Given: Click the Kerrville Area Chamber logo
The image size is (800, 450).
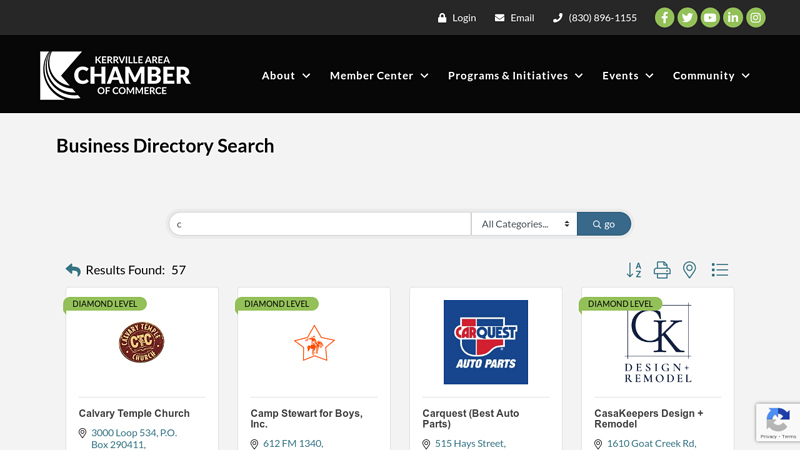Looking at the screenshot, I should (115, 75).
